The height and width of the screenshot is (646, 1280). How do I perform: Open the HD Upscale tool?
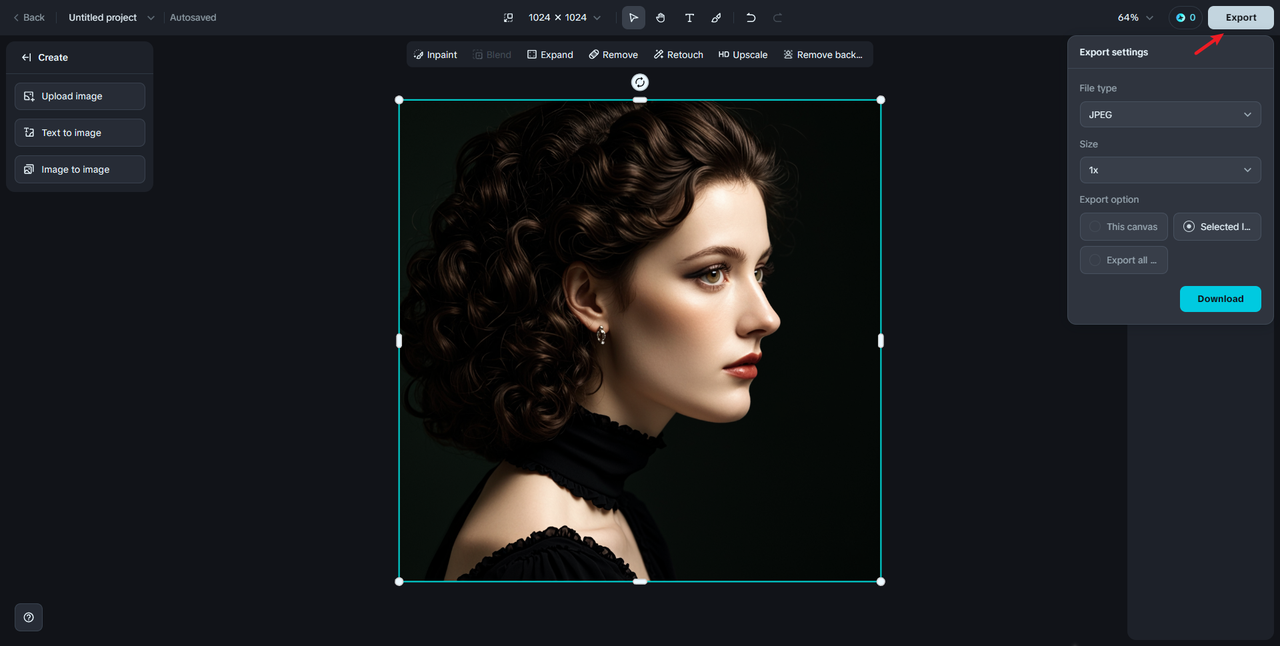743,55
